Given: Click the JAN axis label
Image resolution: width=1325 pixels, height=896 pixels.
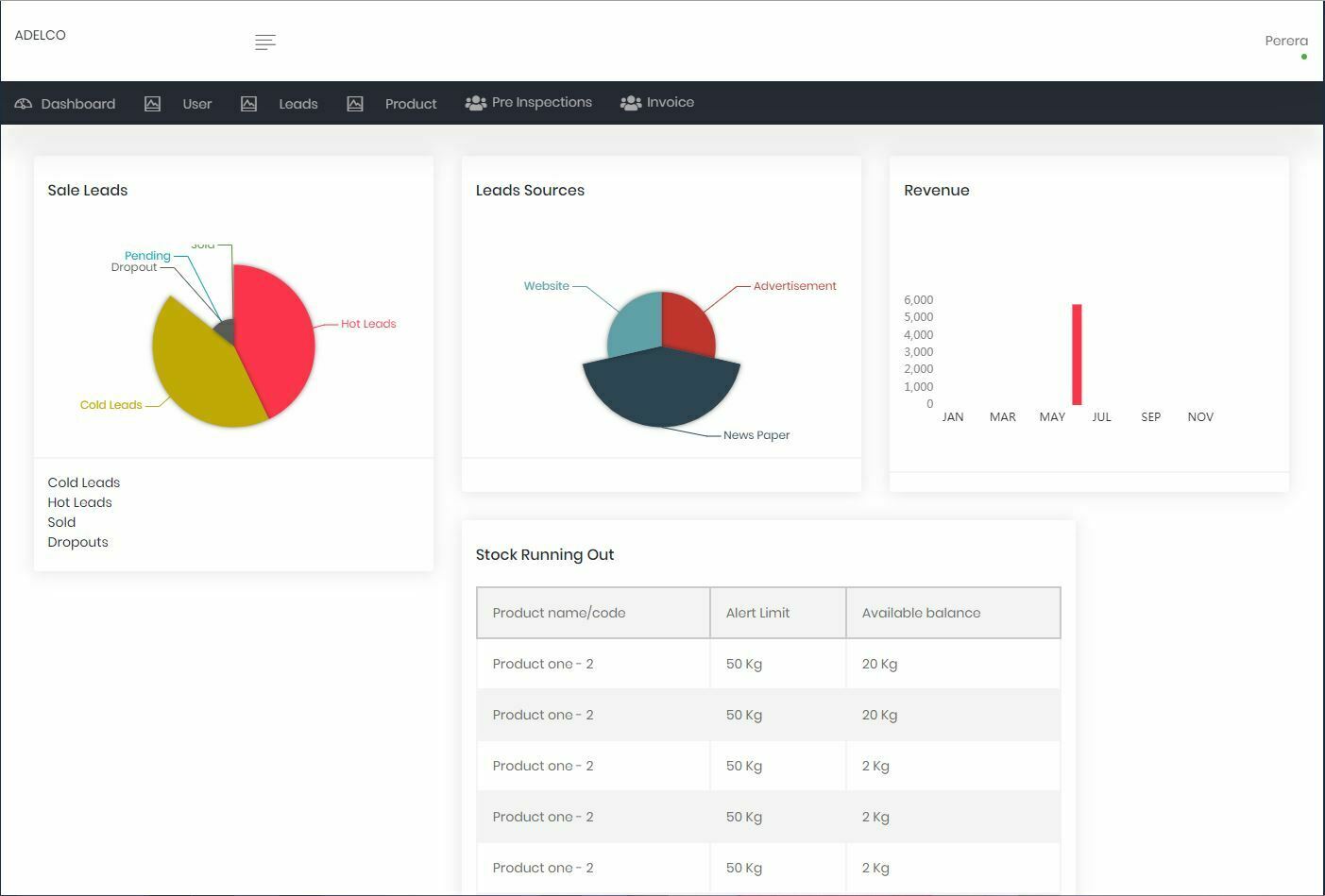Looking at the screenshot, I should tap(953, 417).
